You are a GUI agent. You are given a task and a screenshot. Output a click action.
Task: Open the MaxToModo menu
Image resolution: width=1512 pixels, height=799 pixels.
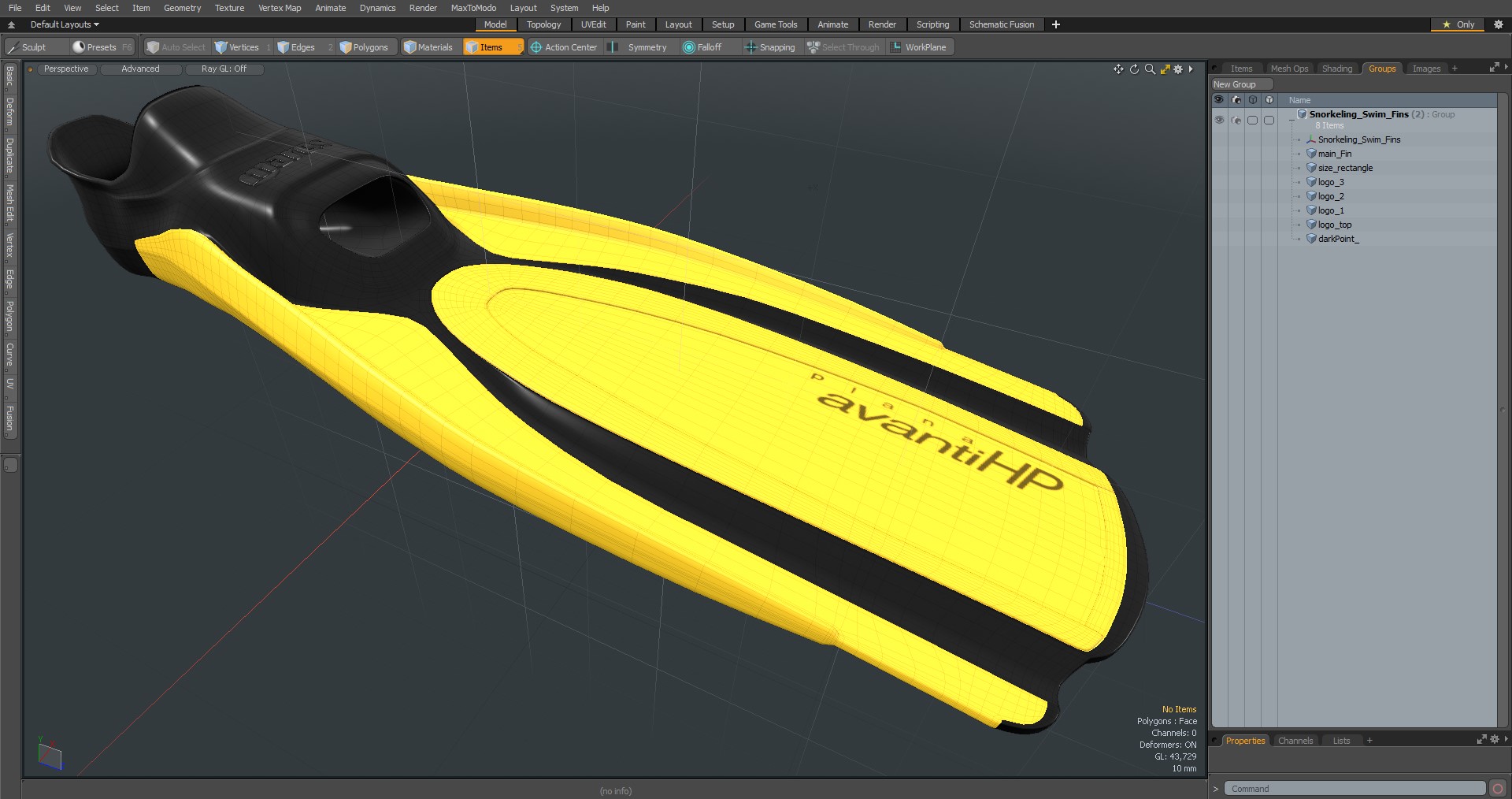pos(473,8)
